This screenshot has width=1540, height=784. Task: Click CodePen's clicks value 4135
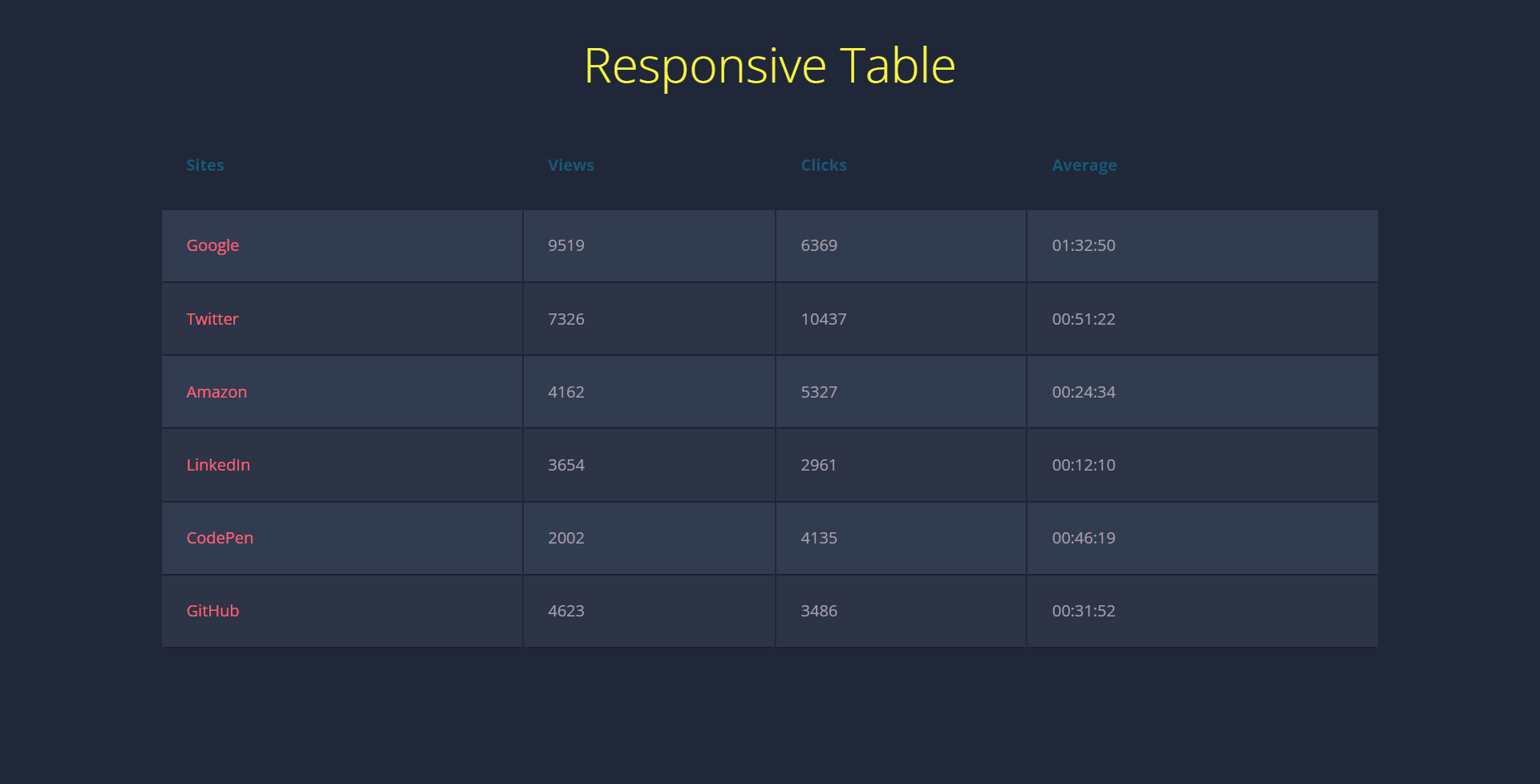[819, 538]
